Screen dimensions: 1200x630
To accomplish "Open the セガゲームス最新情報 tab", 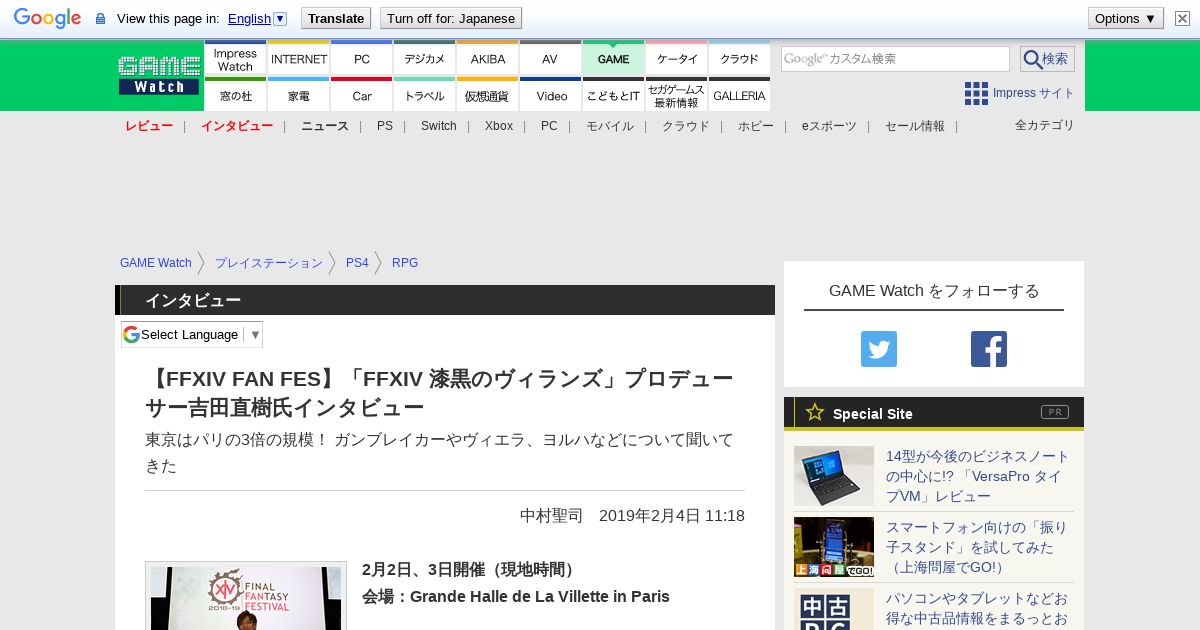I will click(x=677, y=94).
